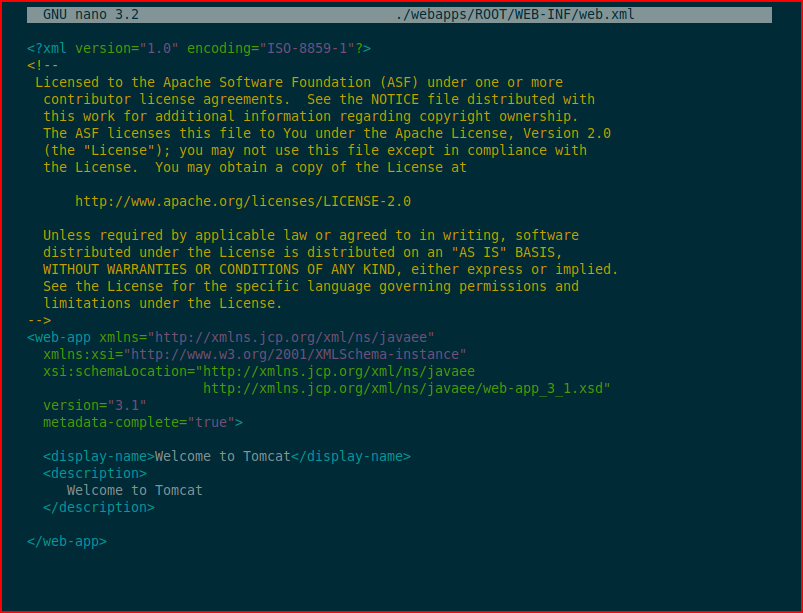
Task: Click the line 'See the License for the specific language'
Action: click(311, 286)
